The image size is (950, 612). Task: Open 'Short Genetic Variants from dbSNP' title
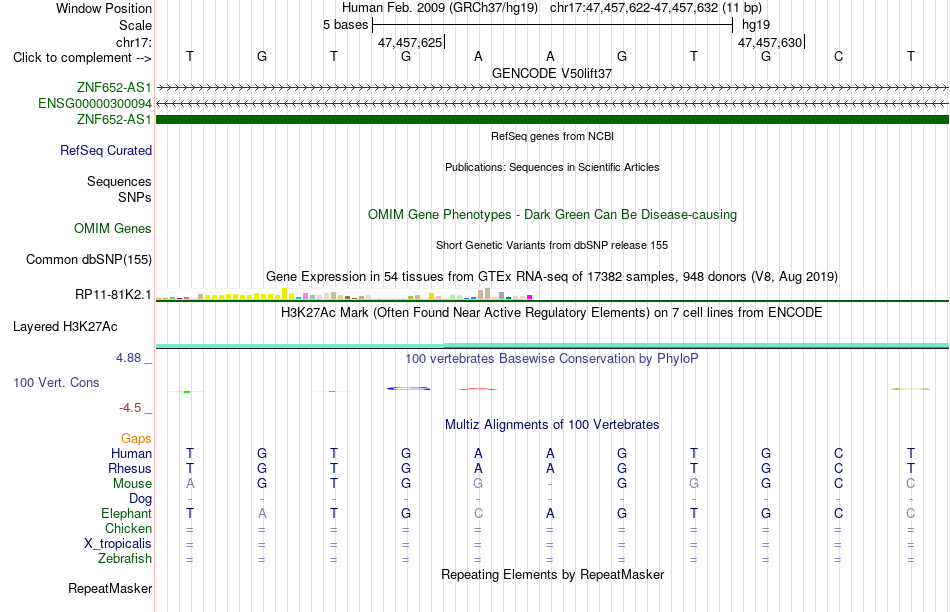[x=552, y=245]
